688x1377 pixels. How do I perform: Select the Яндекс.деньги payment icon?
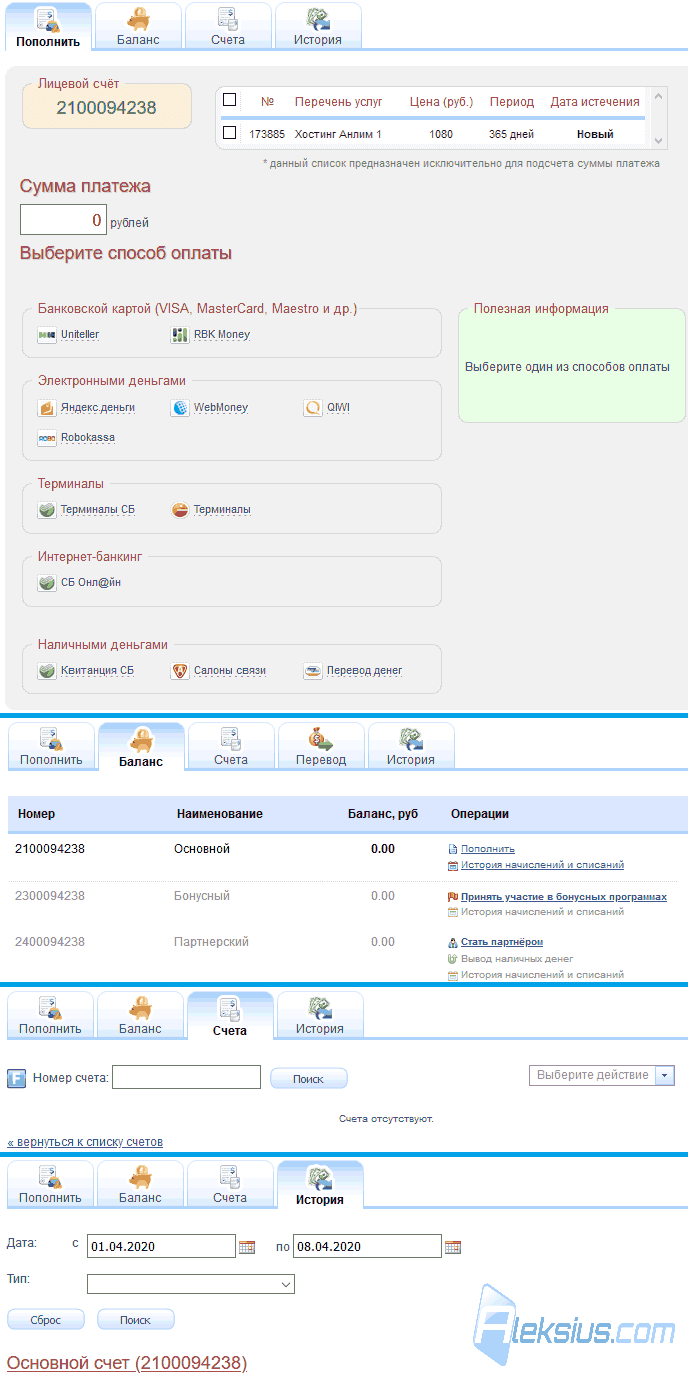(x=47, y=408)
